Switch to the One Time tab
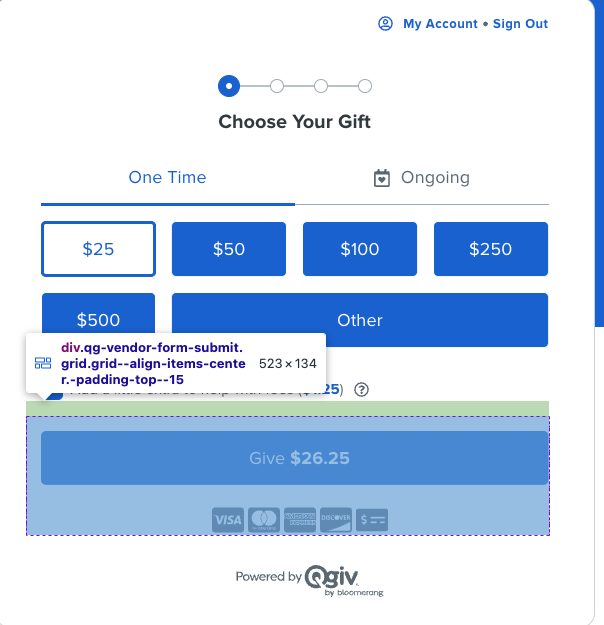Viewport: 604px width, 625px height. click(167, 178)
